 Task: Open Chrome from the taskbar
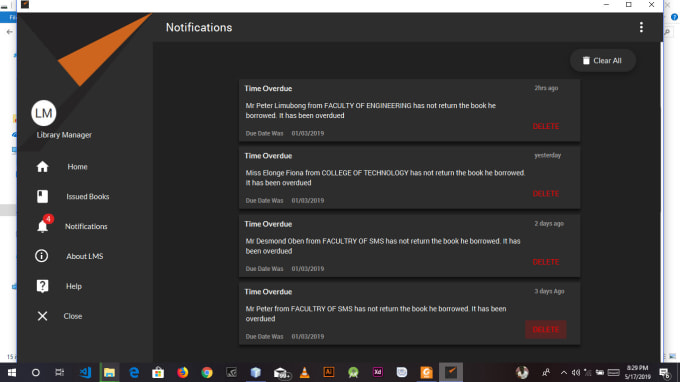pos(207,372)
